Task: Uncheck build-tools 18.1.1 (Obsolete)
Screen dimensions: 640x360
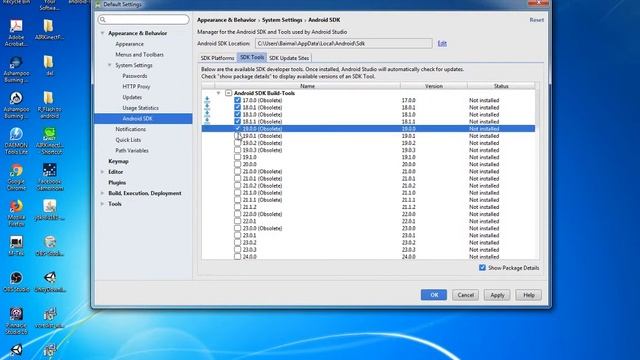Action: tap(238, 121)
